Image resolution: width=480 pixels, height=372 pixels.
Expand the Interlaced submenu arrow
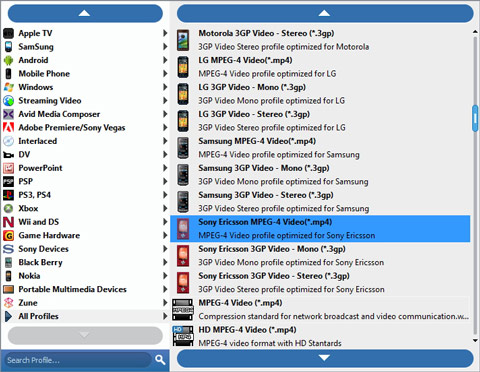pos(165,141)
